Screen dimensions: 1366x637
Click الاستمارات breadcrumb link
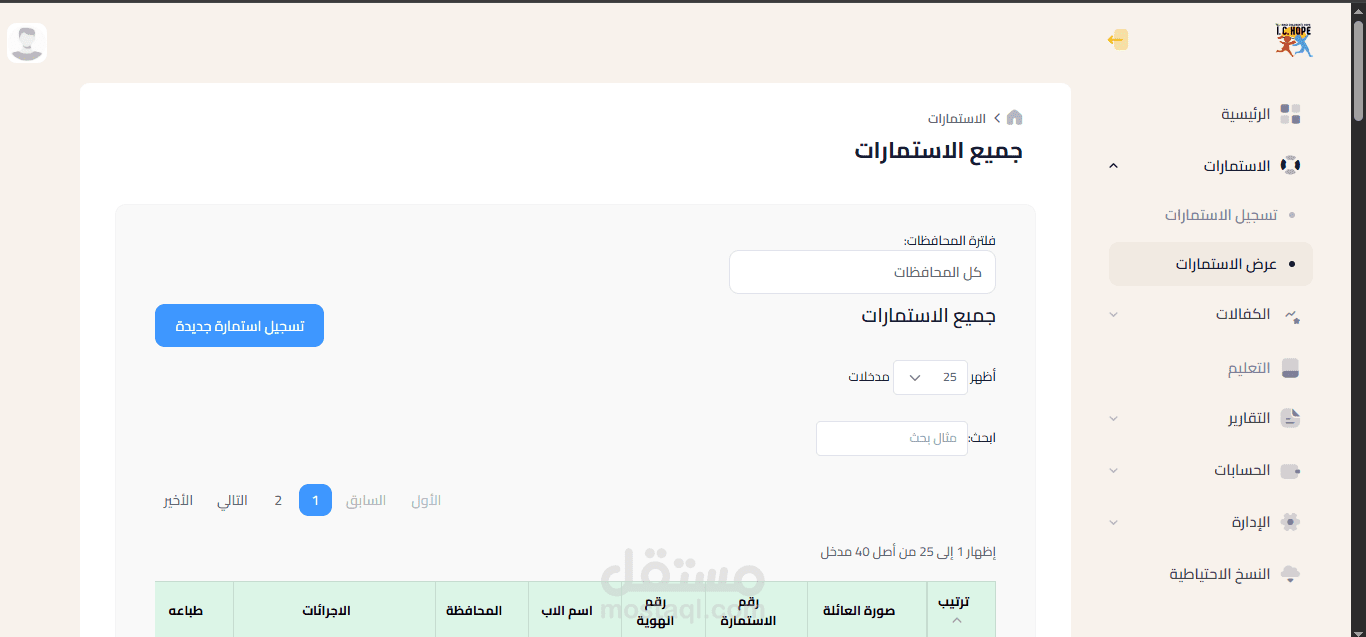pyautogui.click(x=957, y=118)
